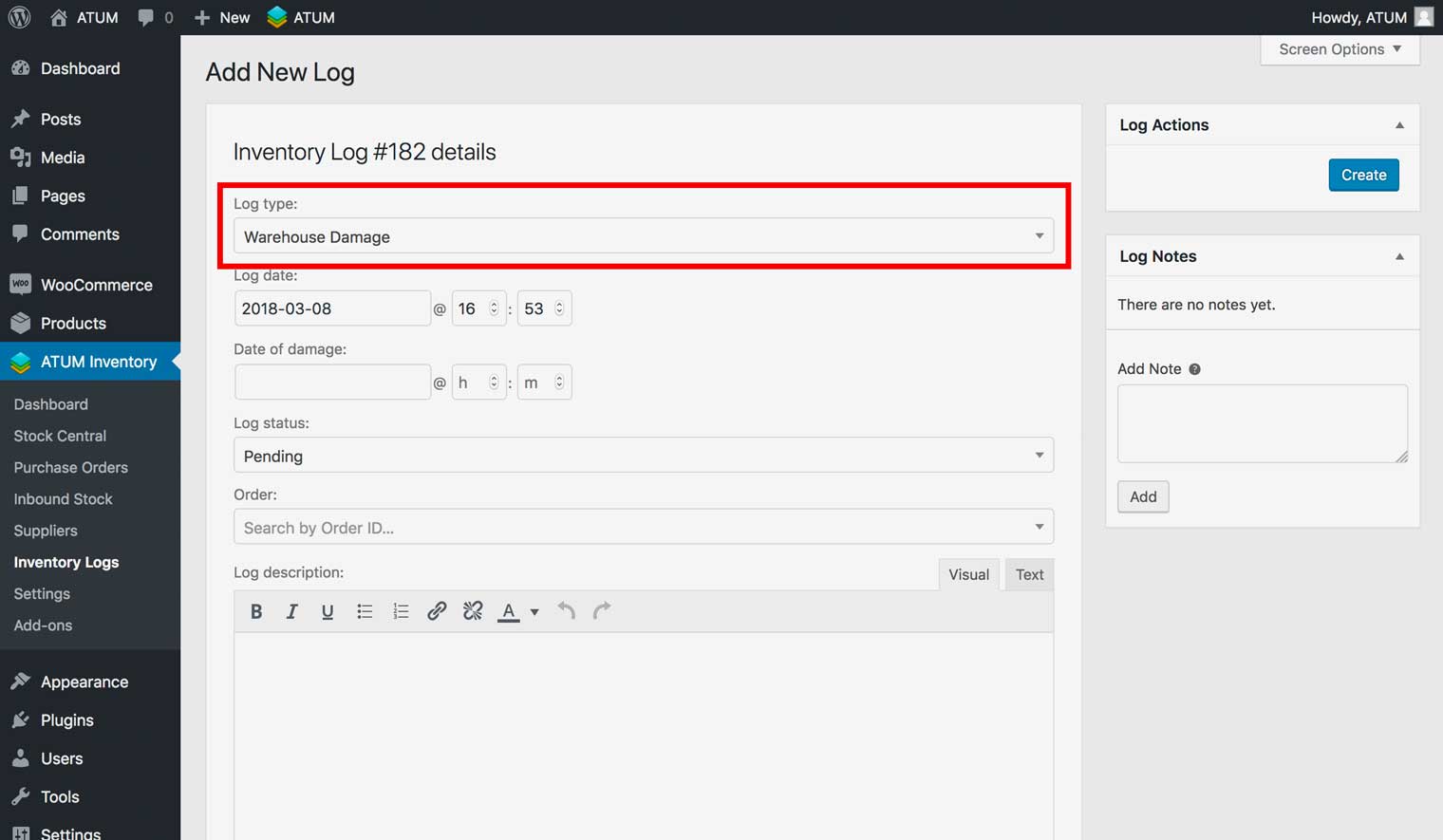Open the ATUM site home link
The width and height of the screenshot is (1443, 840).
click(84, 17)
